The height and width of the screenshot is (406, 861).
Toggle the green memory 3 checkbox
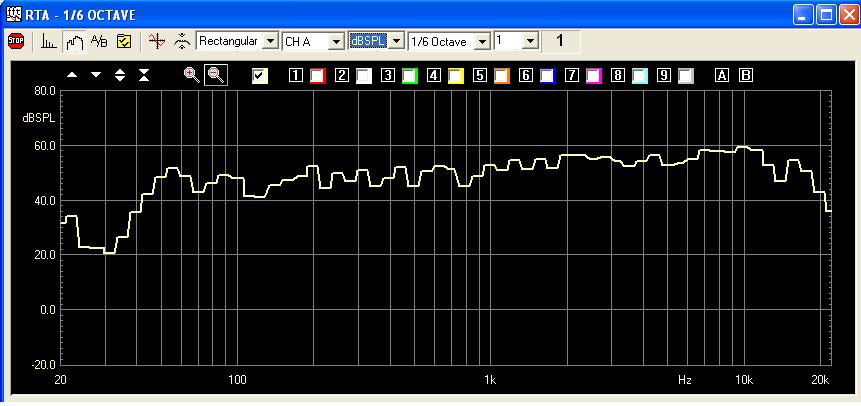coord(409,75)
